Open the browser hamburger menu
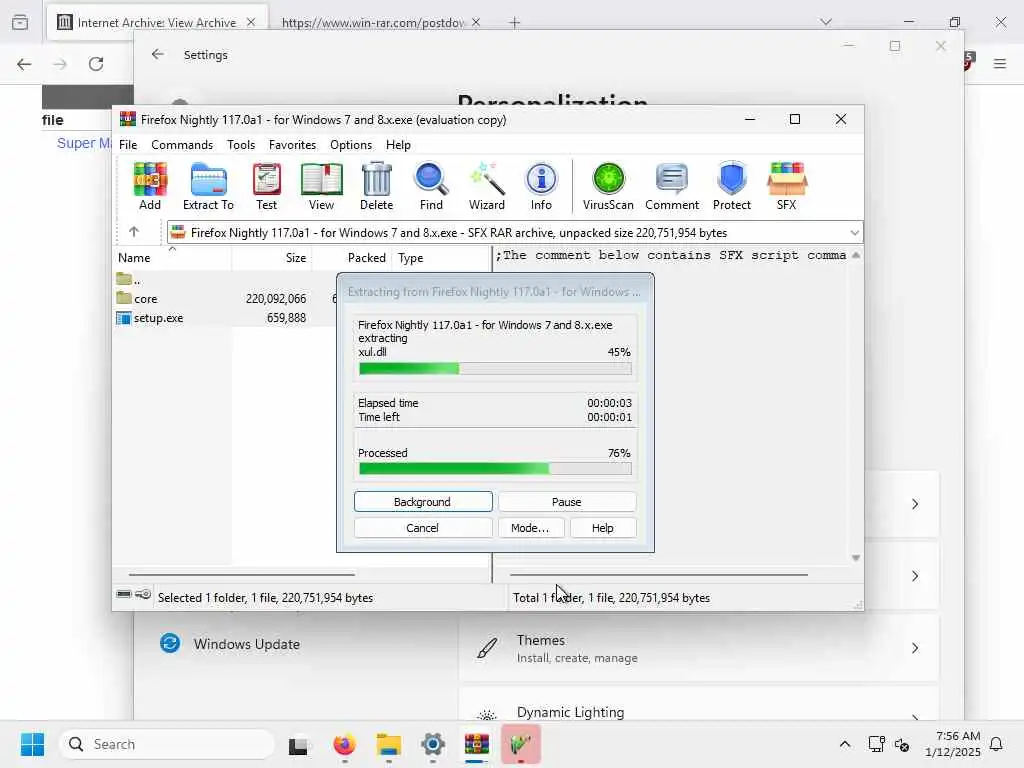This screenshot has height=768, width=1024. click(x=1000, y=64)
